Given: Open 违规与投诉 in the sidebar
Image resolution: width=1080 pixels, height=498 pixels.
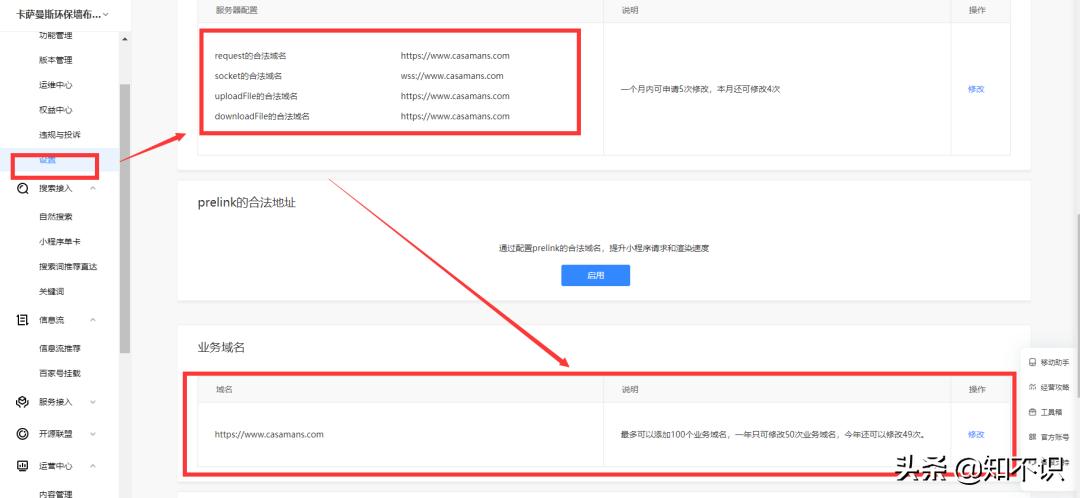Looking at the screenshot, I should point(60,134).
